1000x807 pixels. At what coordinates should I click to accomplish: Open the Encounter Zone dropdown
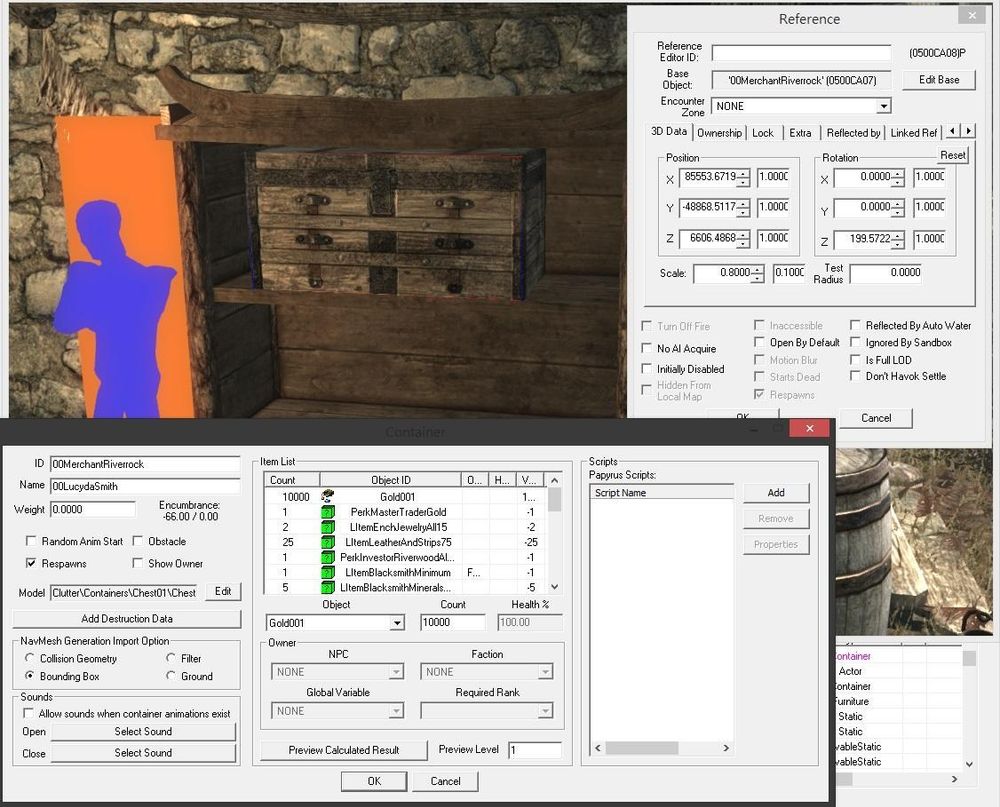883,107
